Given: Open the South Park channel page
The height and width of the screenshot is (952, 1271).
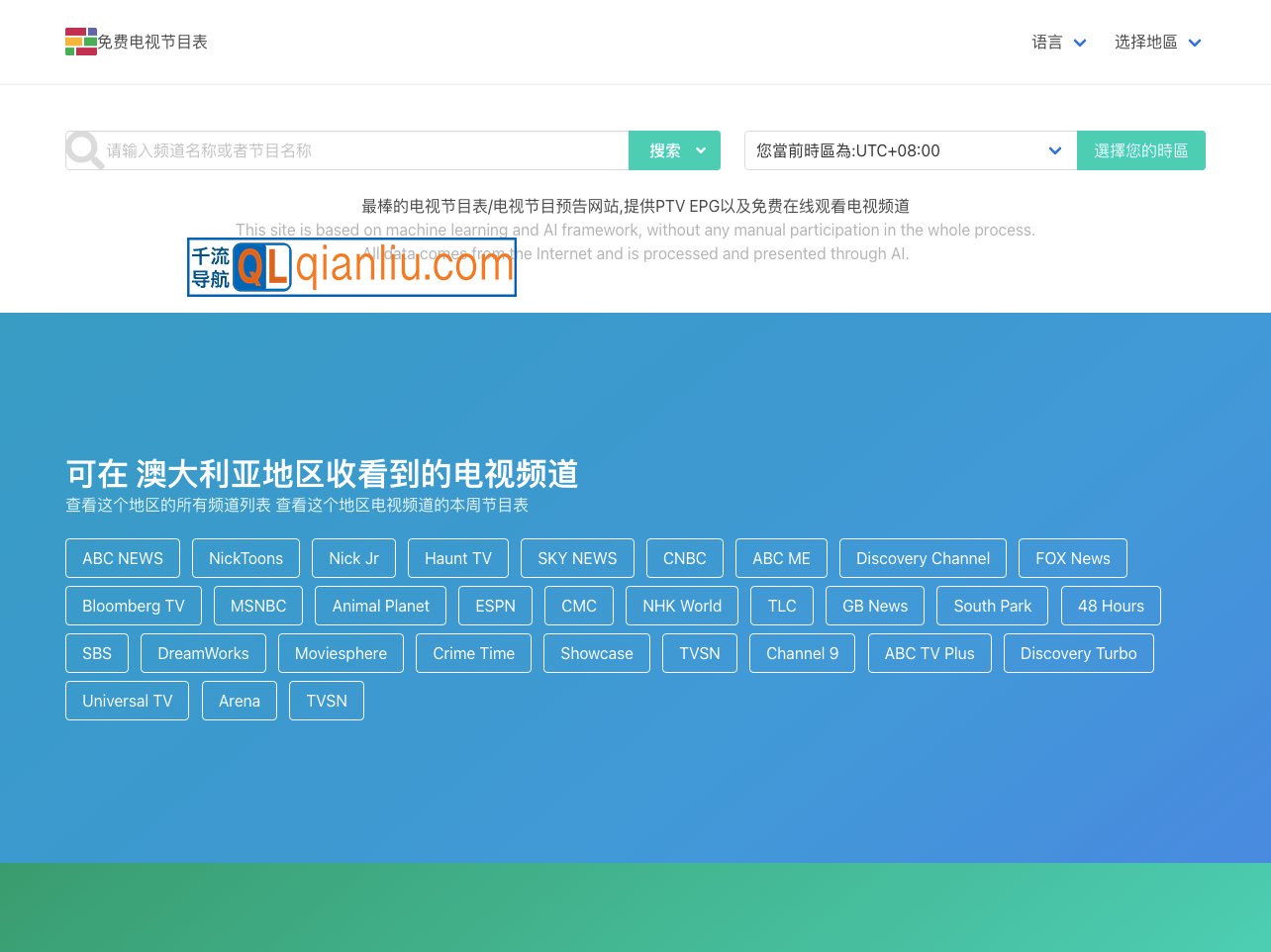Looking at the screenshot, I should coord(993,606).
